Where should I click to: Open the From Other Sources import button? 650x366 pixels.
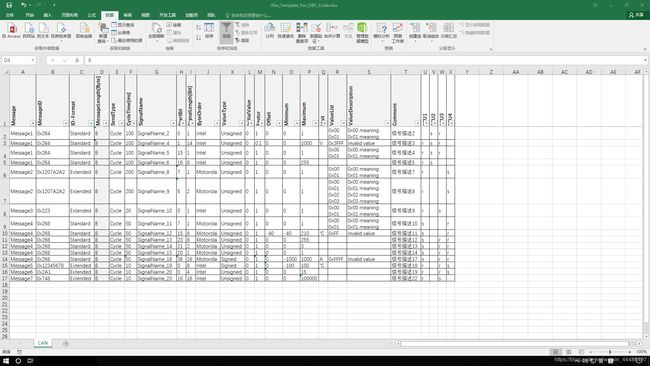click(61, 32)
